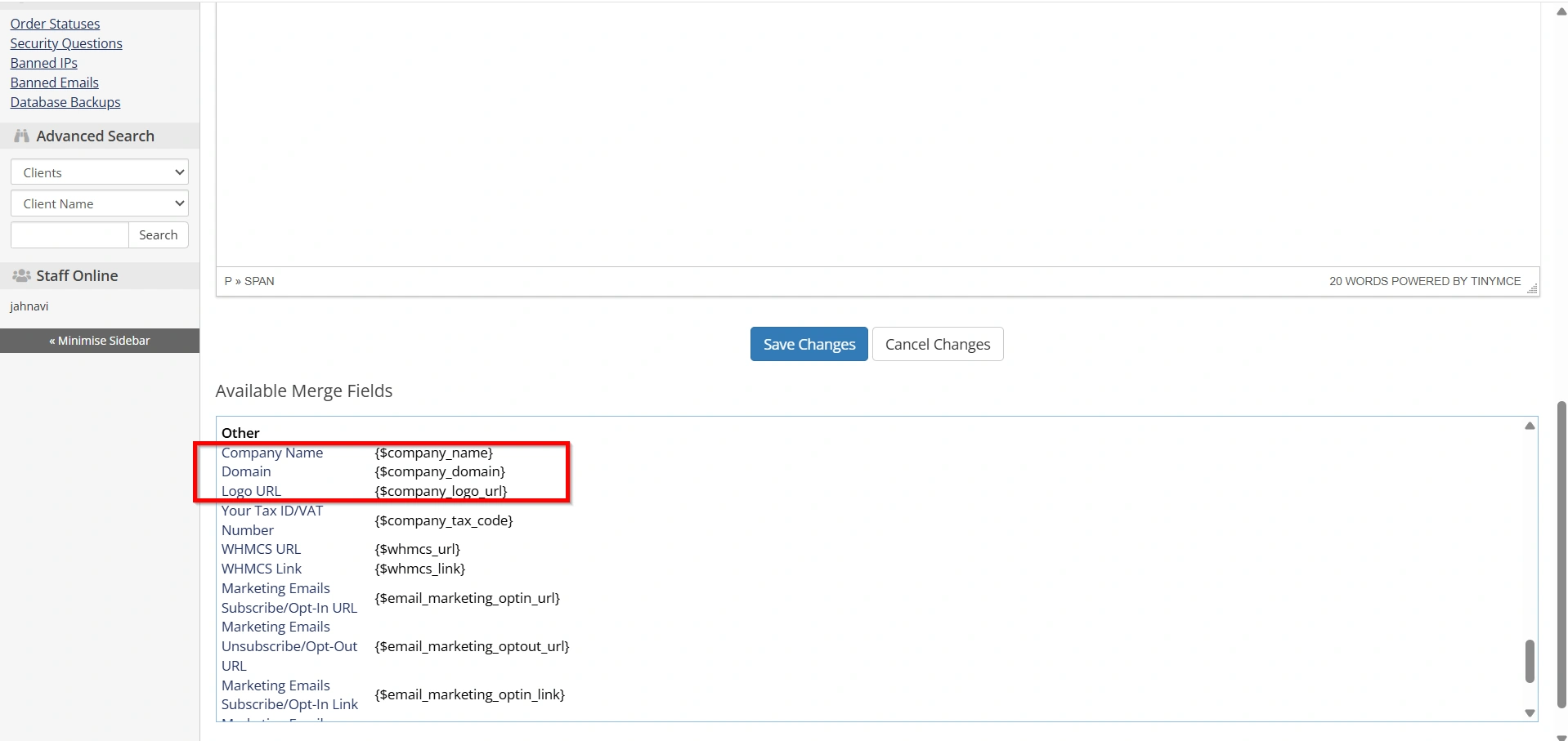Grab the editor resize handle icon
This screenshot has width=1568, height=741.
pos(1532,288)
